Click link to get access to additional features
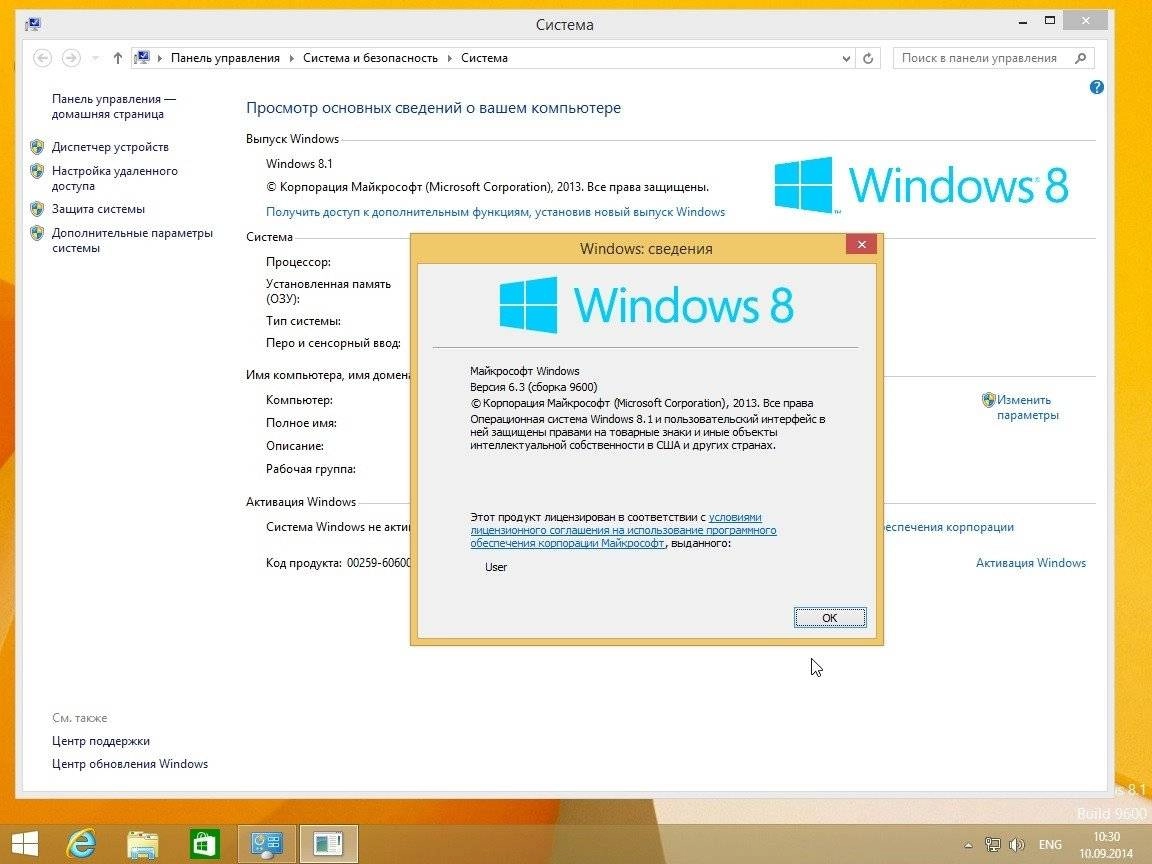Image resolution: width=1152 pixels, height=864 pixels. (495, 212)
